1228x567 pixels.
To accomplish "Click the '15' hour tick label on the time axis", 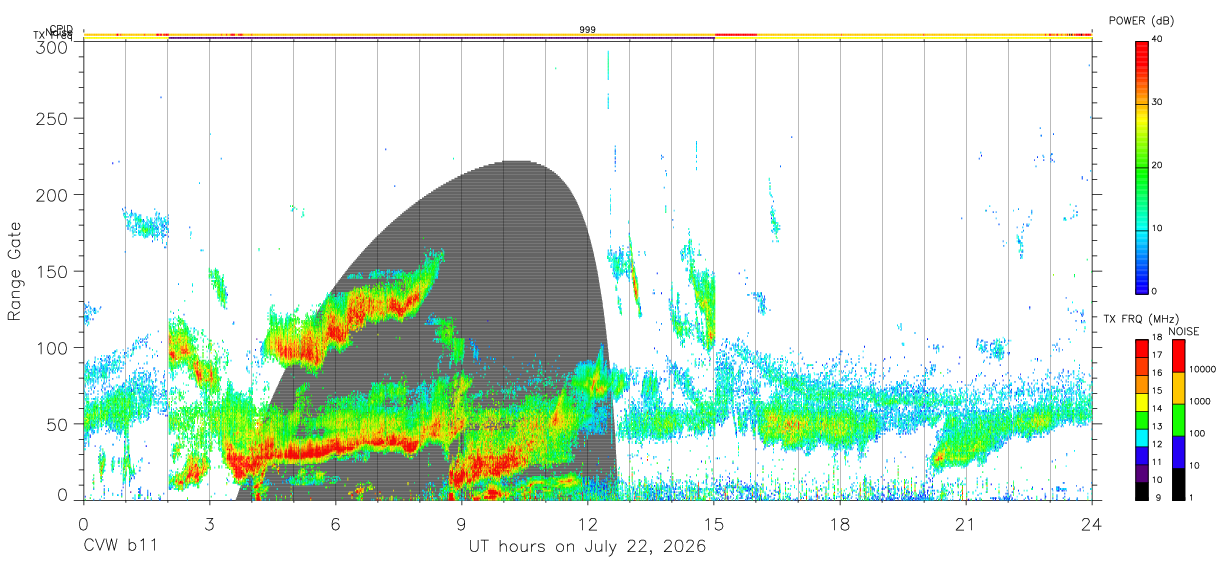I will click(714, 524).
